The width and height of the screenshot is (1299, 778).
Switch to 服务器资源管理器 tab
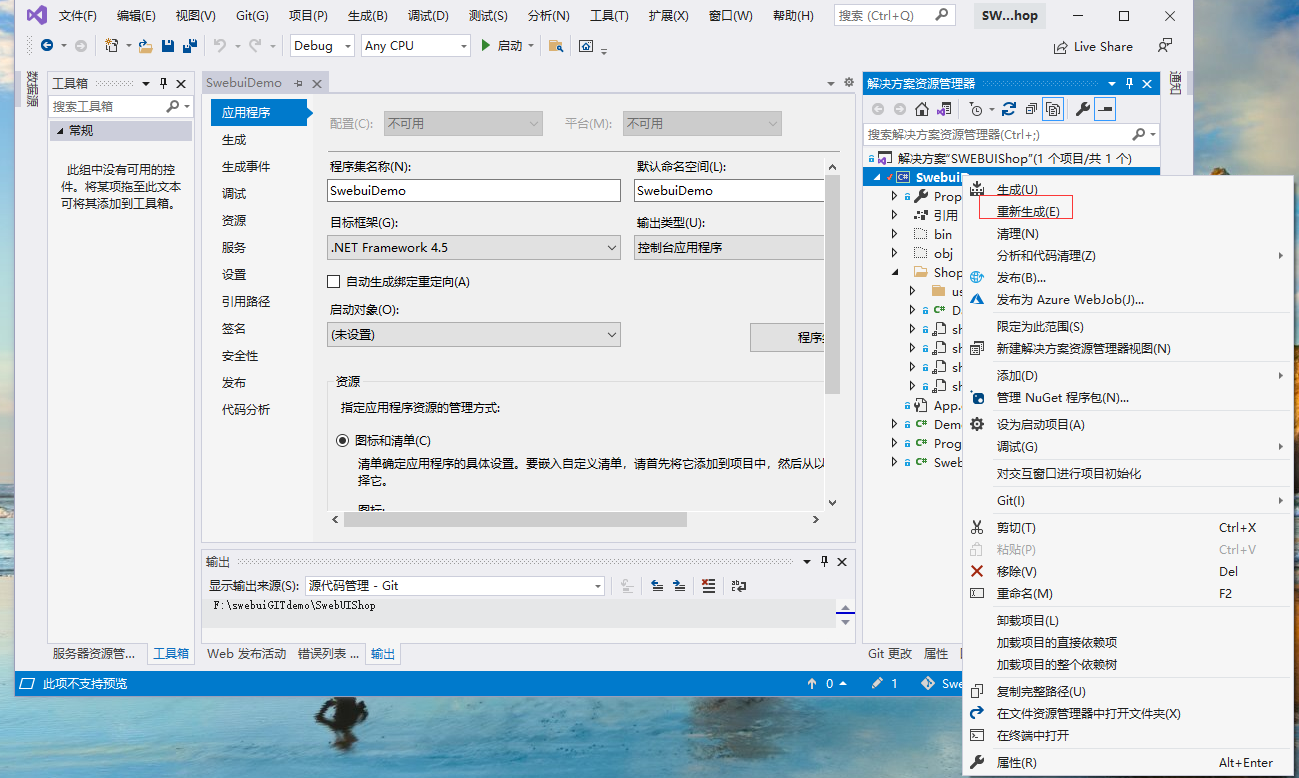click(94, 654)
